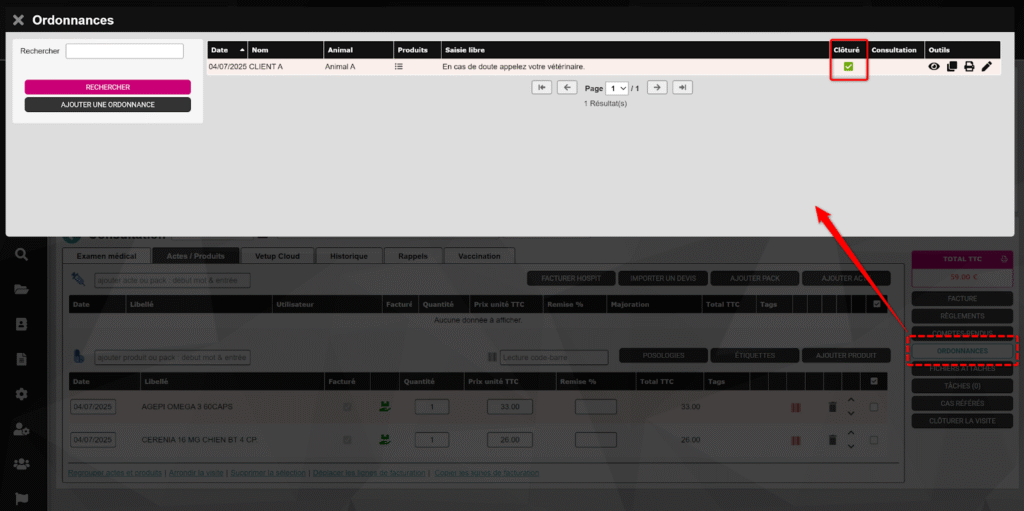This screenshot has height=511, width=1024.
Task: Edit the ordonnance with the pencil icon
Action: pyautogui.click(x=987, y=67)
